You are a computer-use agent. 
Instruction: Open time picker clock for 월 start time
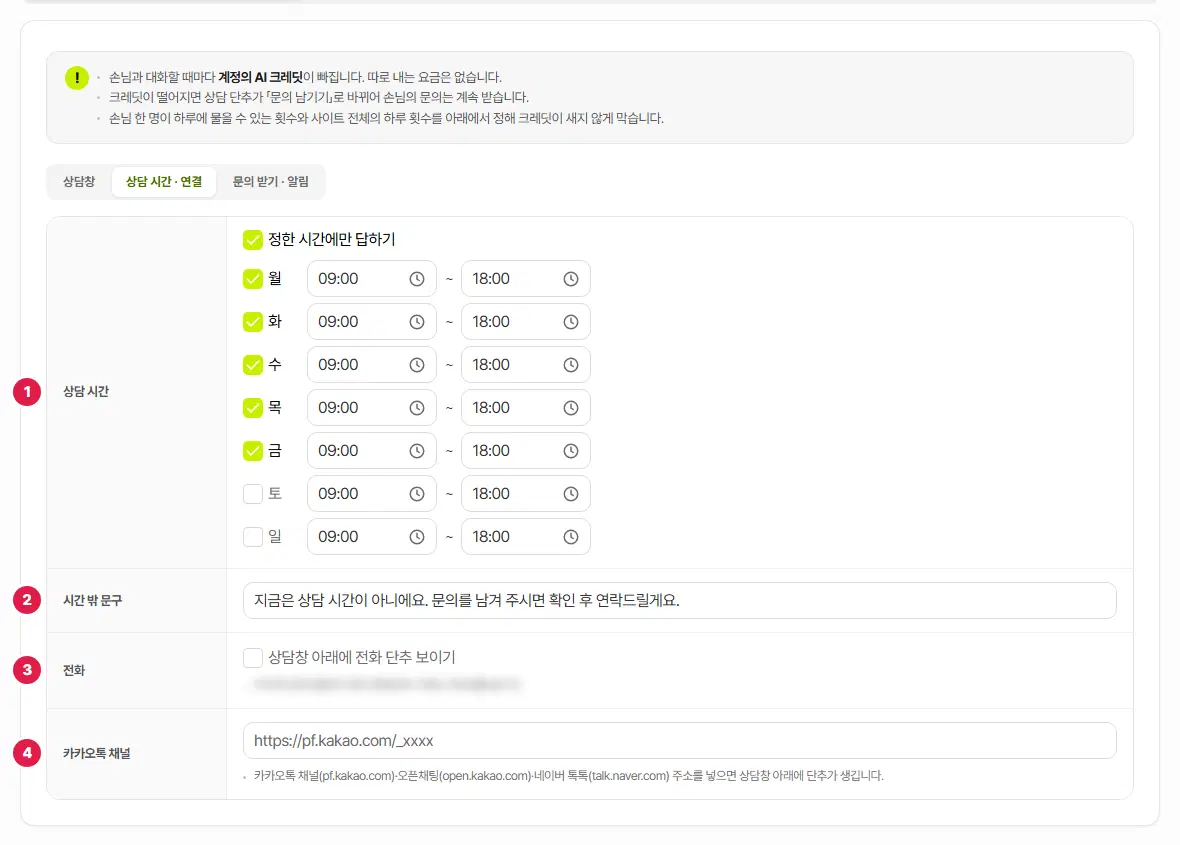click(x=417, y=279)
